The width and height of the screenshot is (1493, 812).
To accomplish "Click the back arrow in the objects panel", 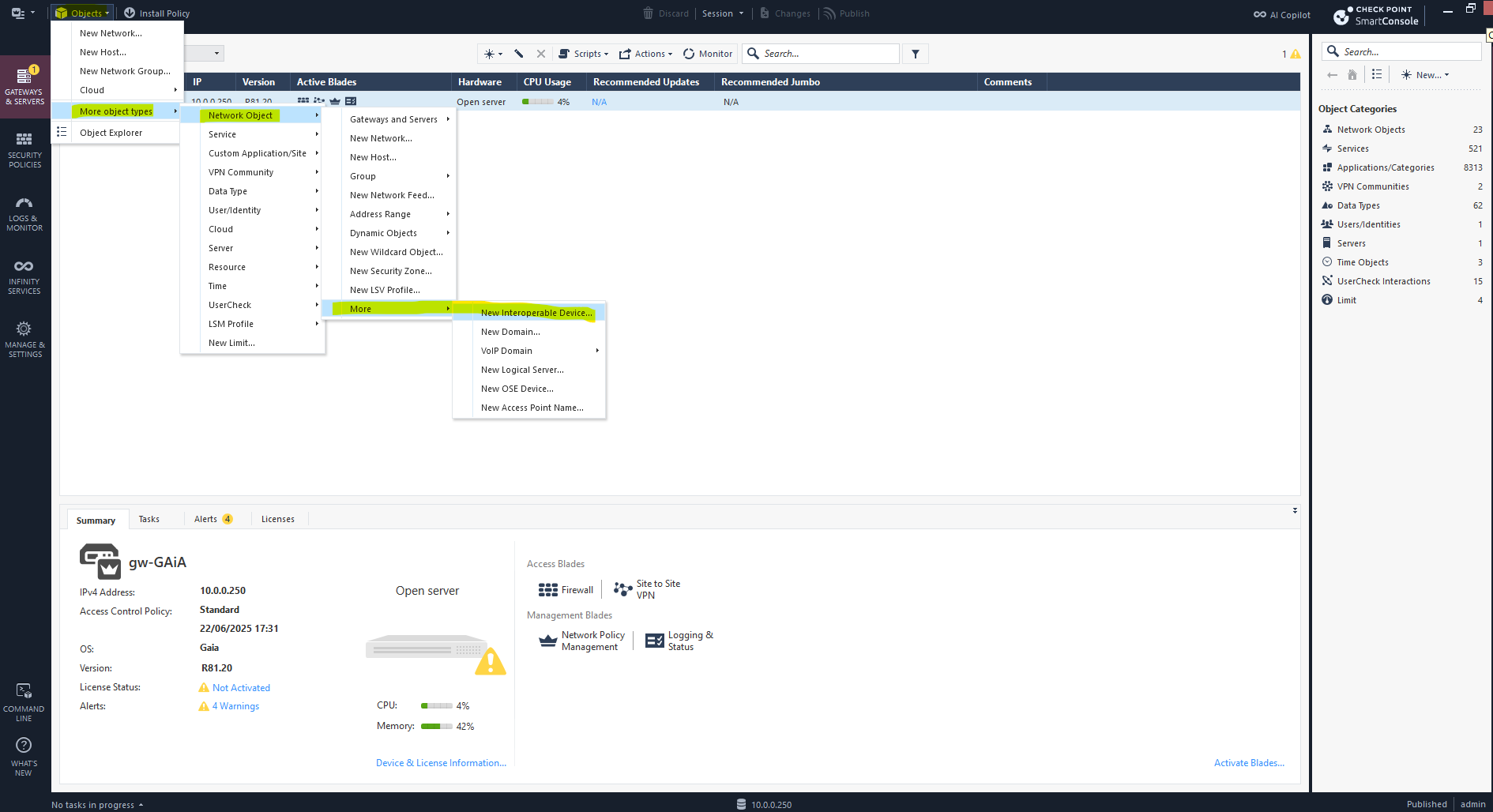I will tap(1333, 74).
